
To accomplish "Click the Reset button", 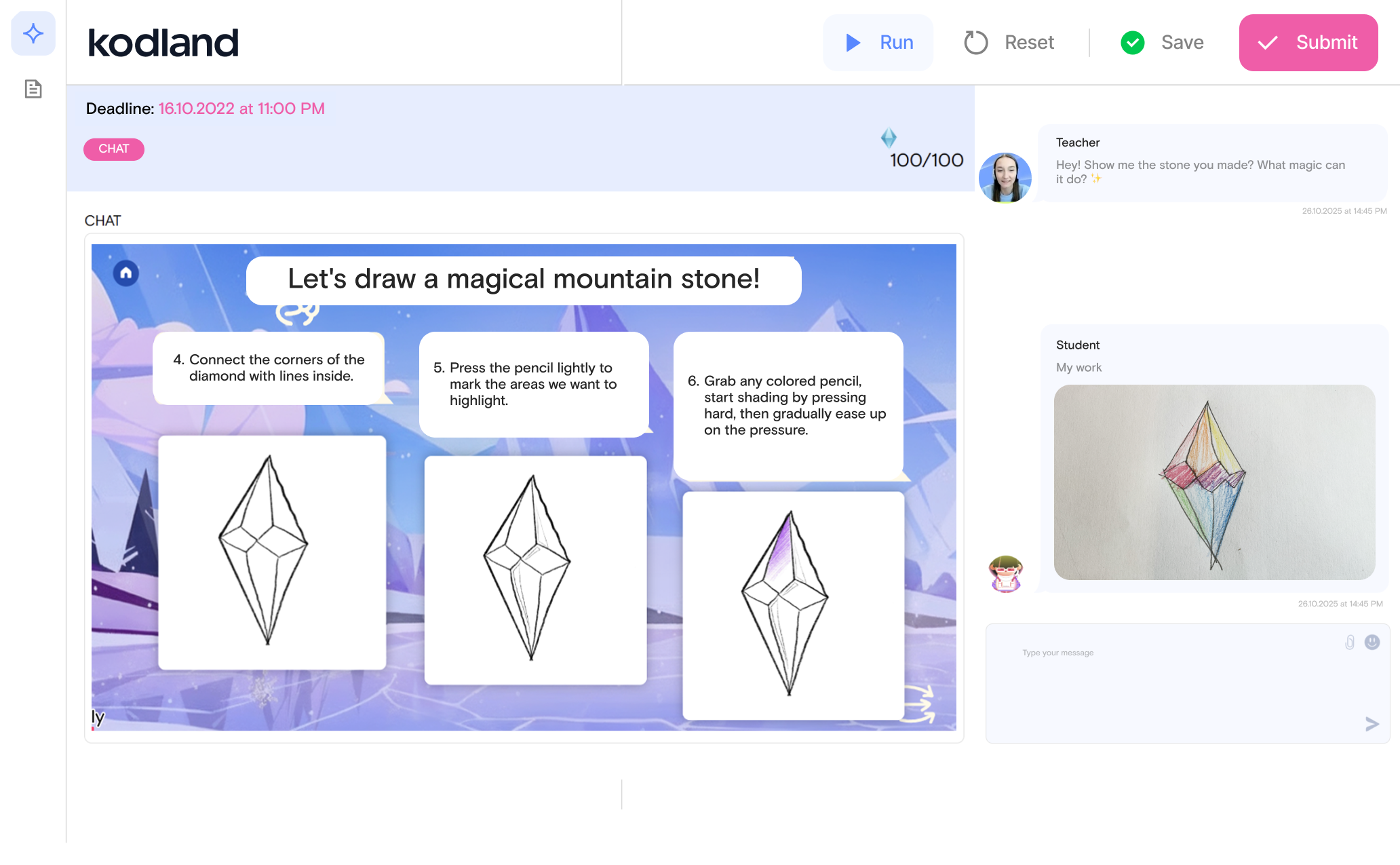I will (x=1009, y=43).
